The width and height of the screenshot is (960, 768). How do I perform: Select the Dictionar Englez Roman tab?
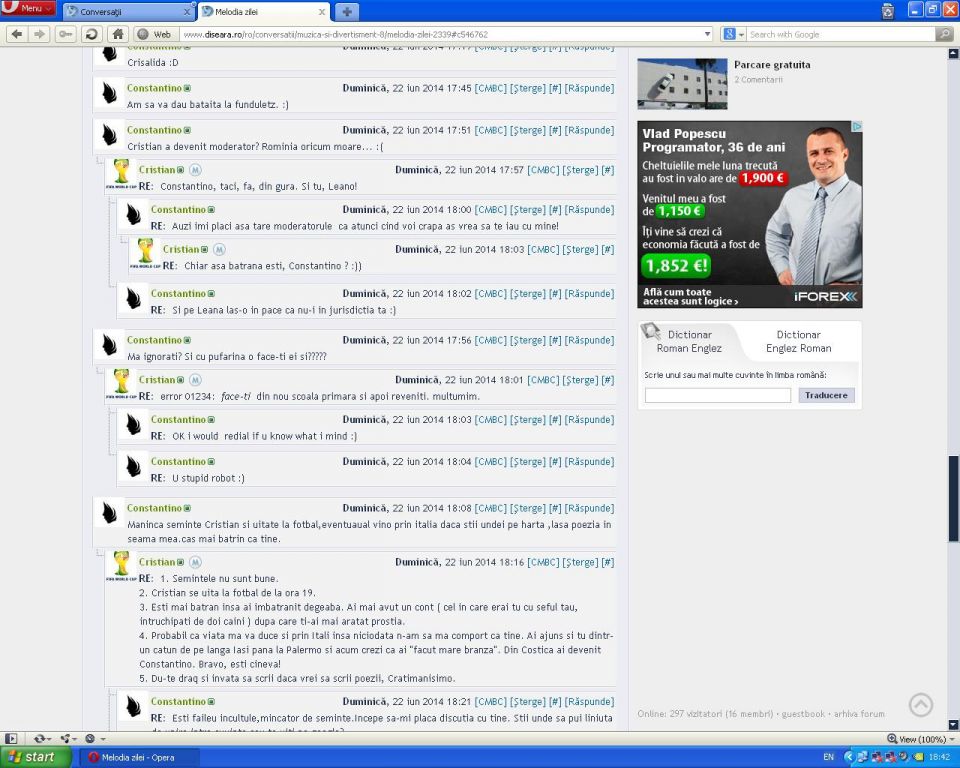(798, 342)
